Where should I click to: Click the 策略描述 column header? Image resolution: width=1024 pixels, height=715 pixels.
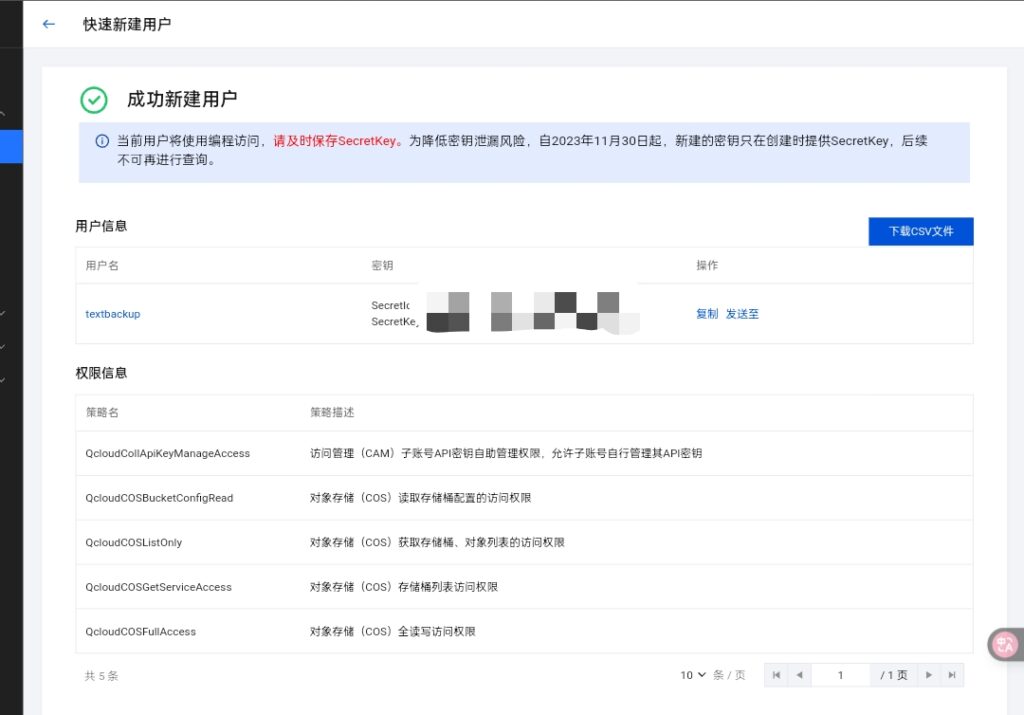click(332, 413)
